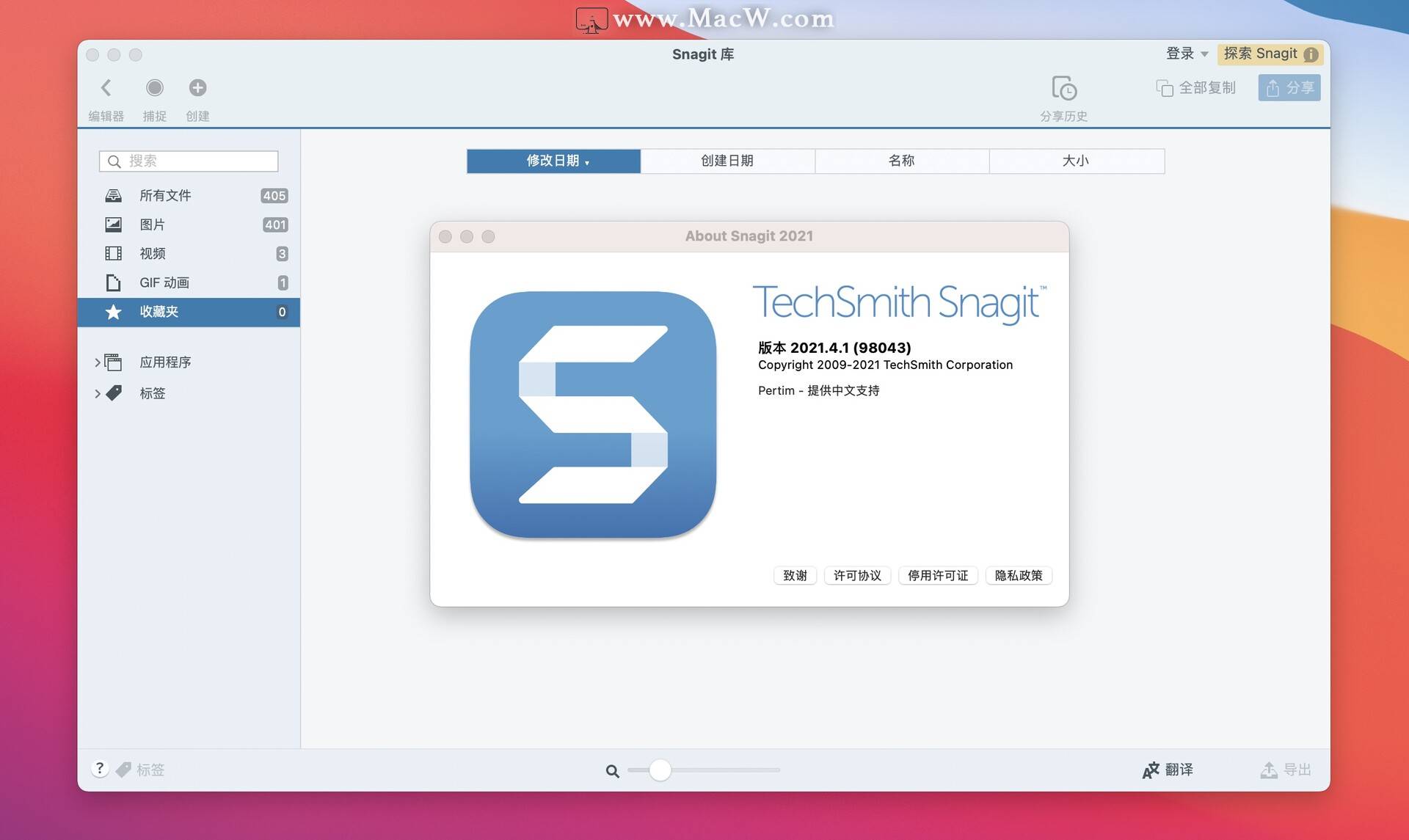The image size is (1409, 840).
Task: Click the bottom Tags icon
Action: 123,770
